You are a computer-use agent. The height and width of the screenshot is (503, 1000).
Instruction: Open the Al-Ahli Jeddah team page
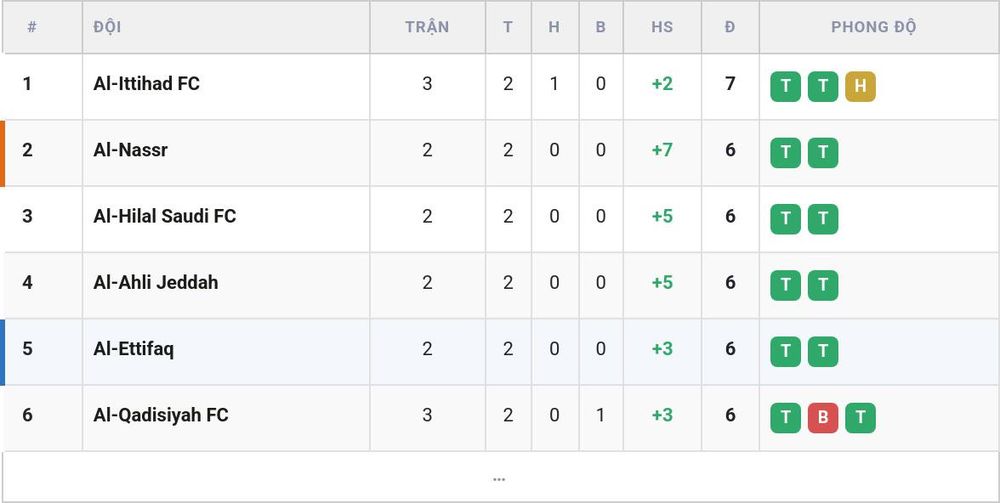tap(156, 282)
